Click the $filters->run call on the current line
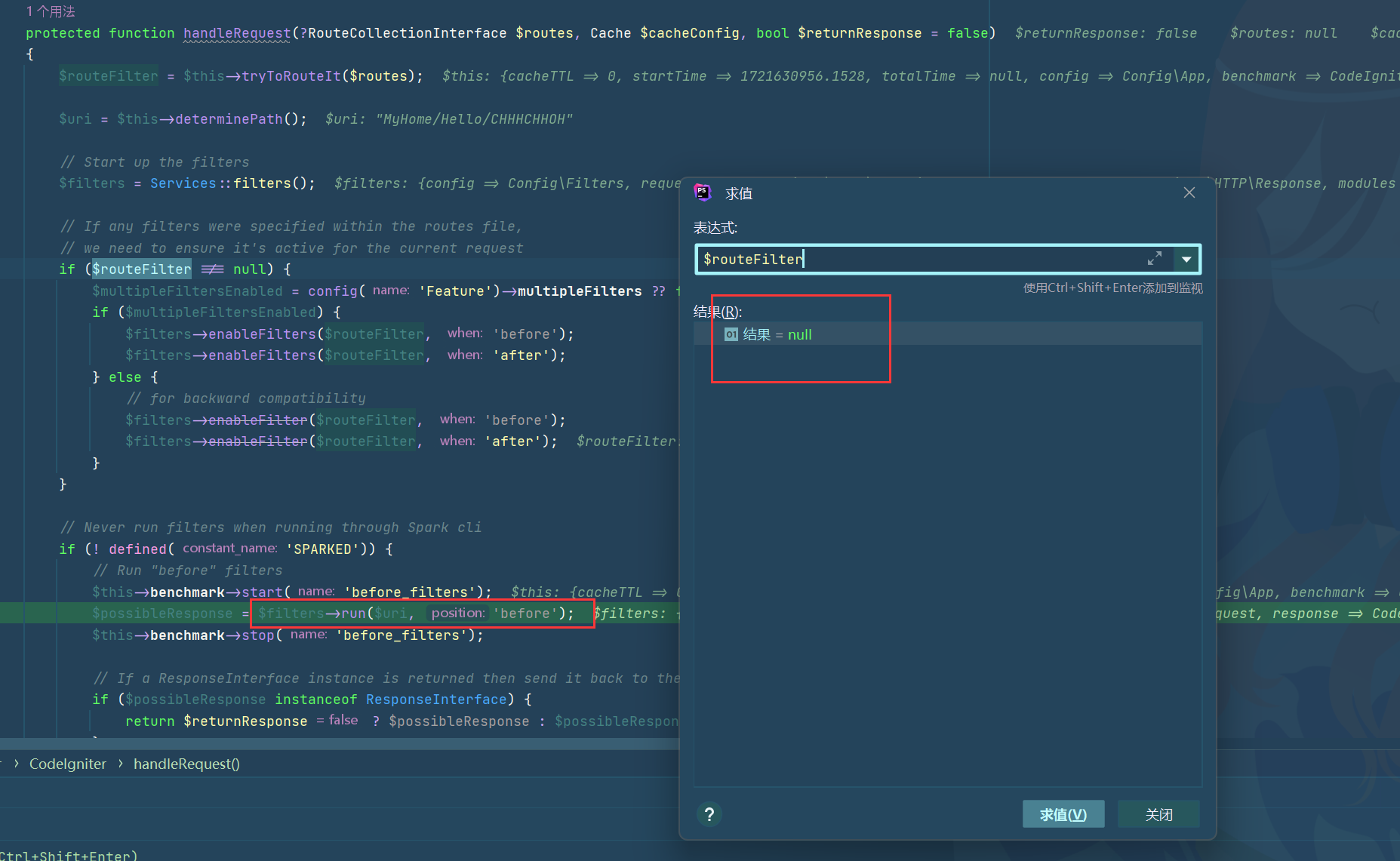Image resolution: width=1400 pixels, height=861 pixels. click(416, 613)
